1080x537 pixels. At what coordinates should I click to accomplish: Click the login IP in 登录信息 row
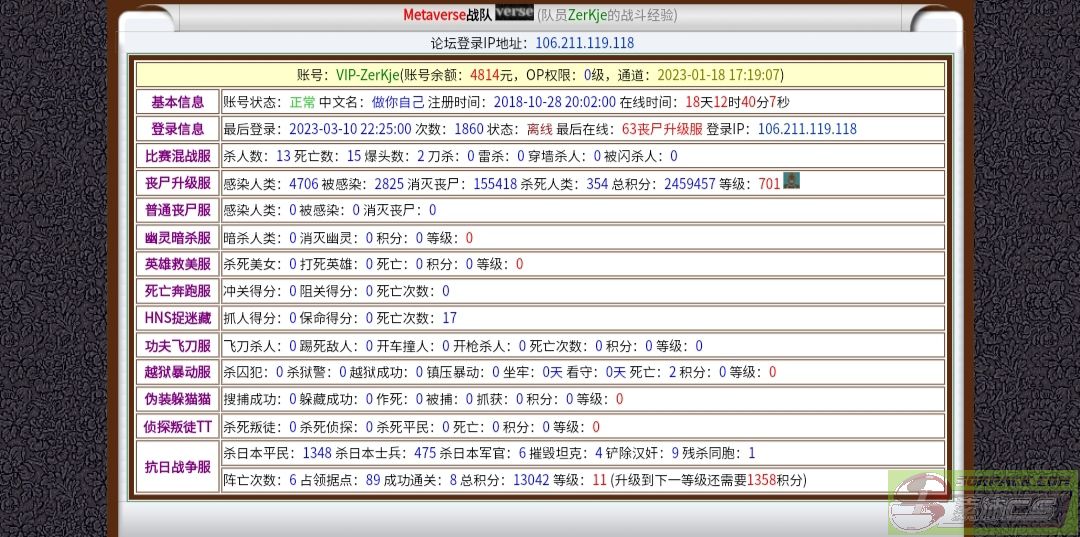point(807,129)
